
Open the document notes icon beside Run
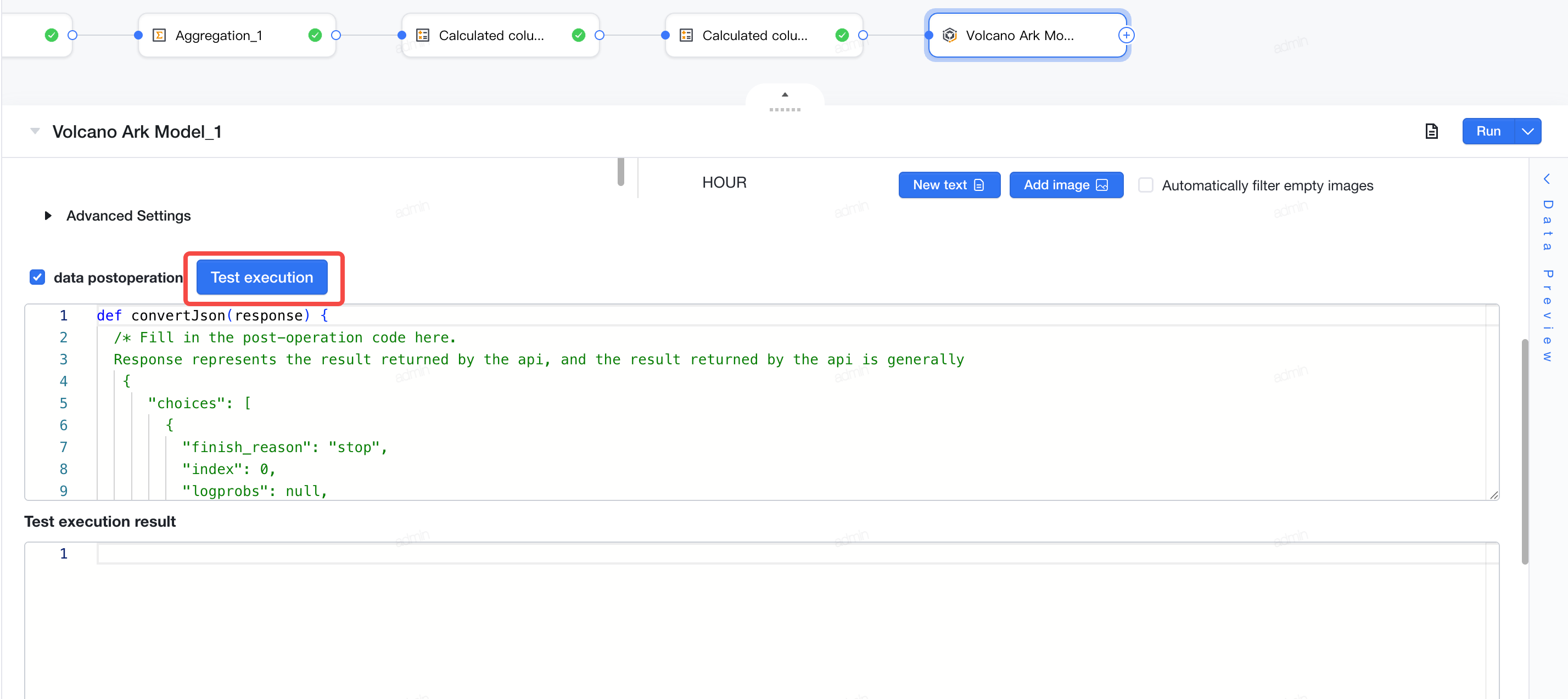coord(1431,131)
